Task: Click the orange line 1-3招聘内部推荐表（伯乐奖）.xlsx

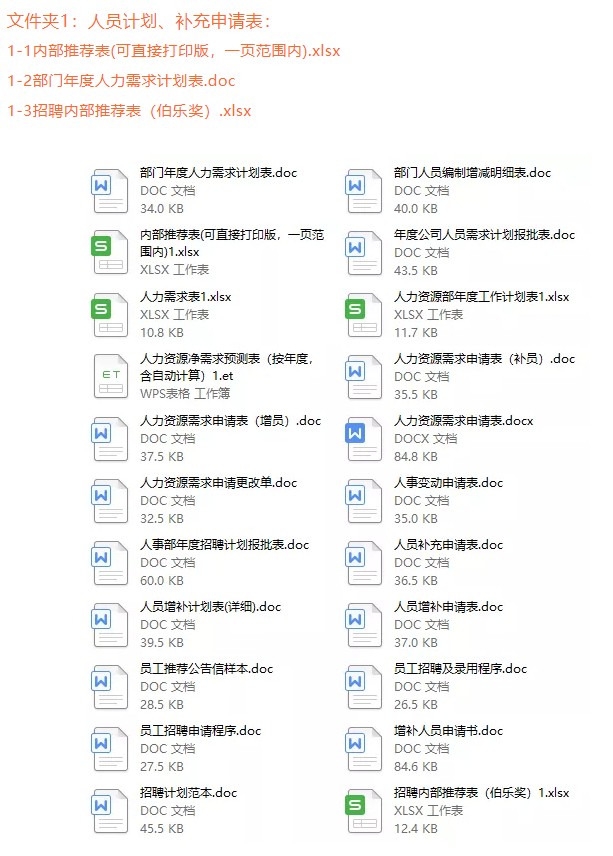Action: pos(129,111)
